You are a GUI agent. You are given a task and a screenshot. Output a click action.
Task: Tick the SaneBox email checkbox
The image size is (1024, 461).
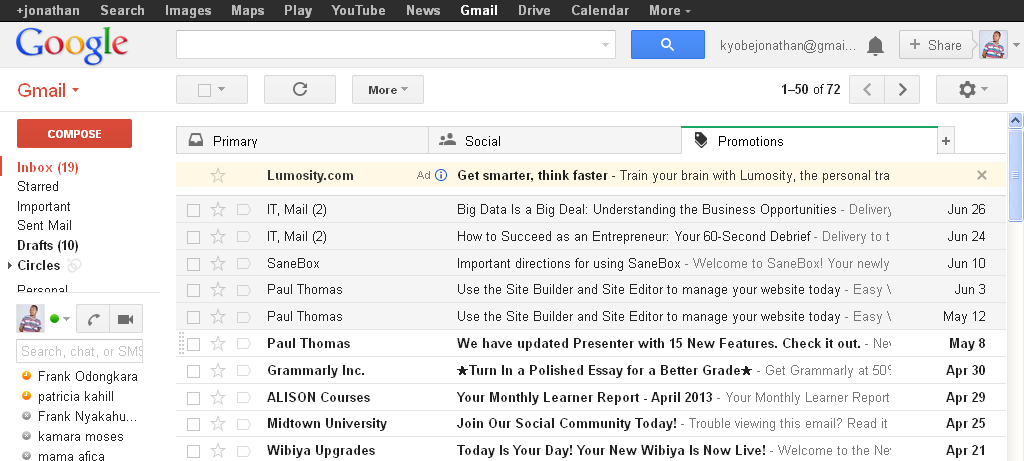193,264
